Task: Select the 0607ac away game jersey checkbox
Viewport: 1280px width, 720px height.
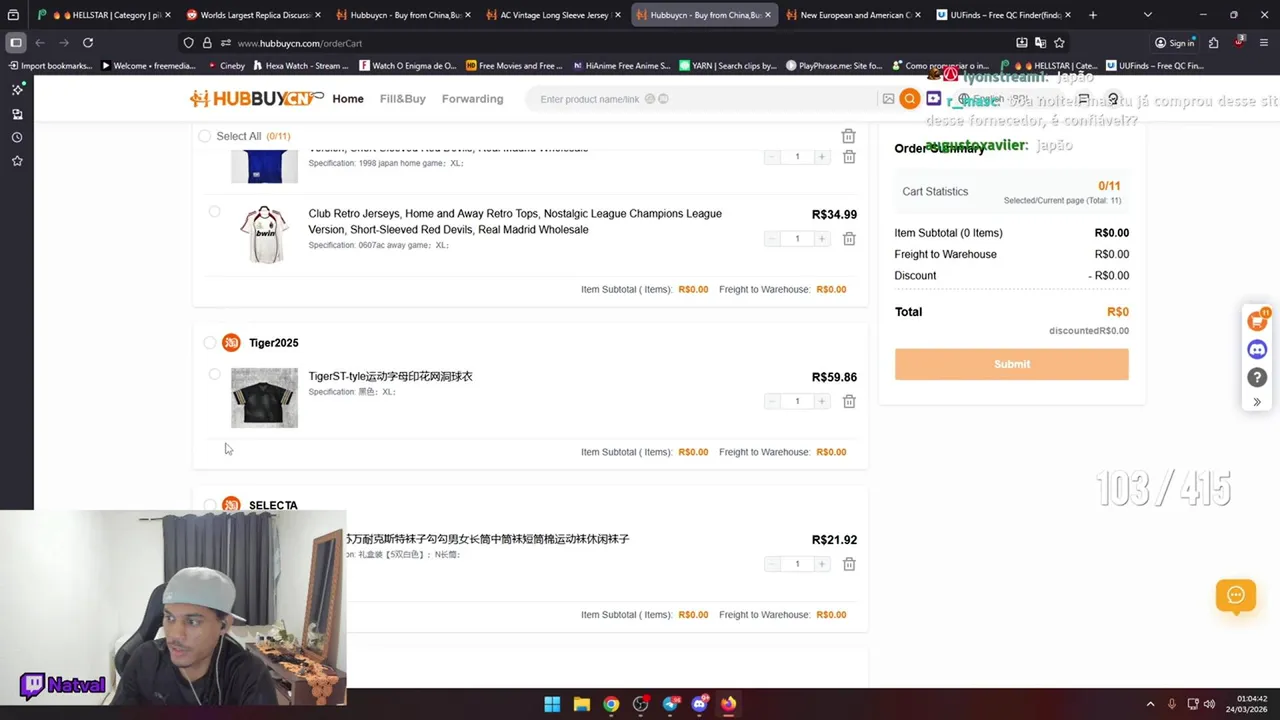Action: (x=214, y=212)
